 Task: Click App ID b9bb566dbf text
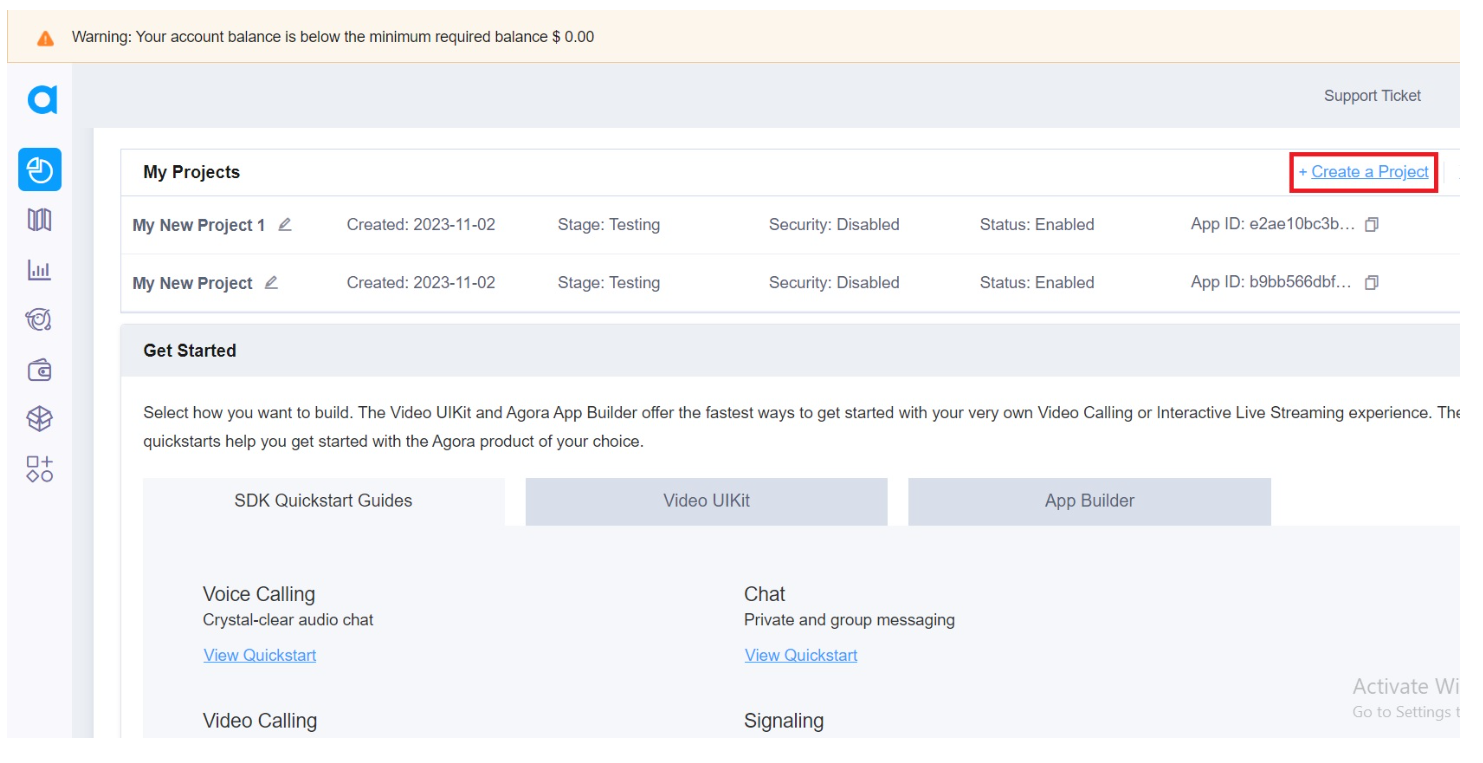point(1271,282)
